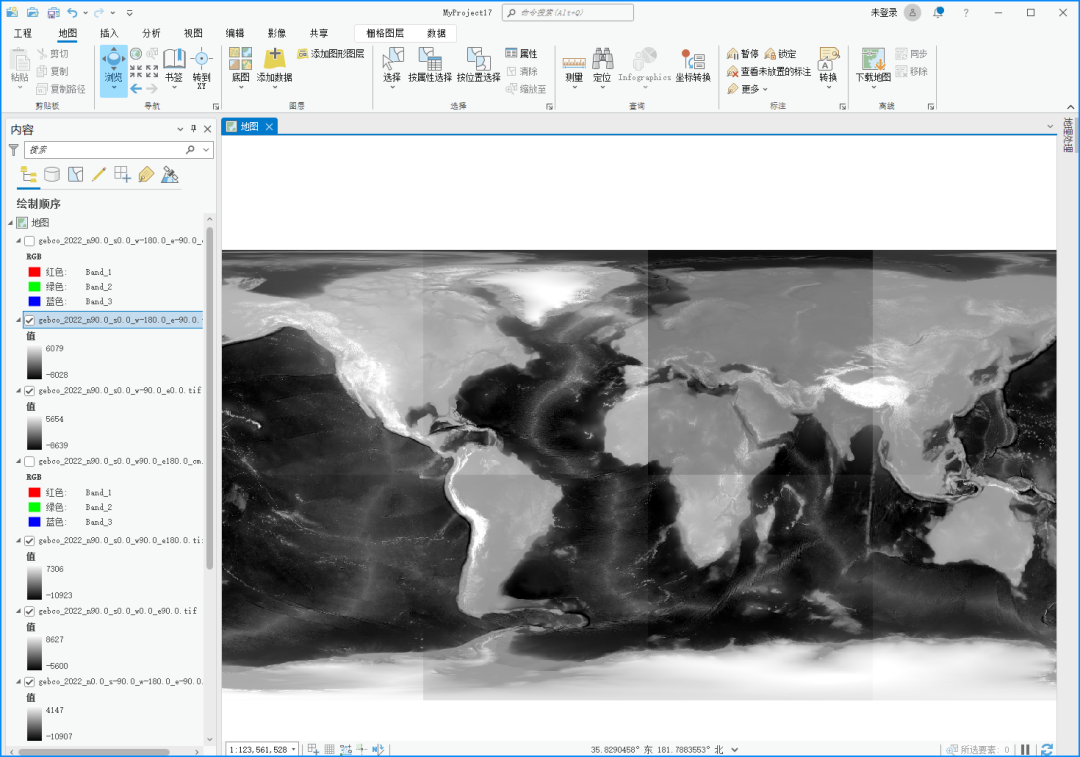Click blue Band_3 swatch under the w90.0_e180.0_cm layer
1080x757 pixels.
click(34, 521)
